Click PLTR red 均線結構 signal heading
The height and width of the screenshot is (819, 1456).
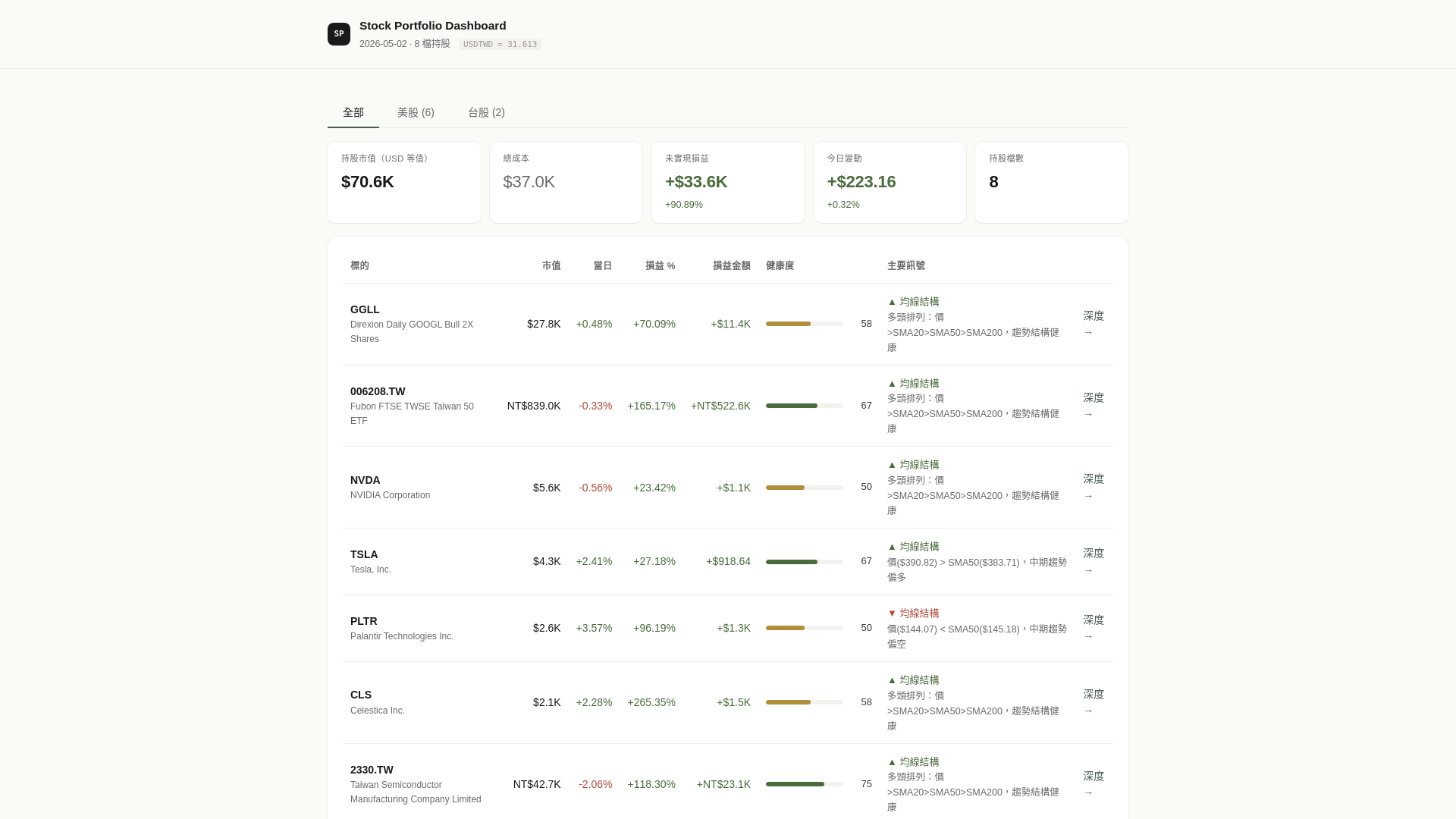coord(913,613)
